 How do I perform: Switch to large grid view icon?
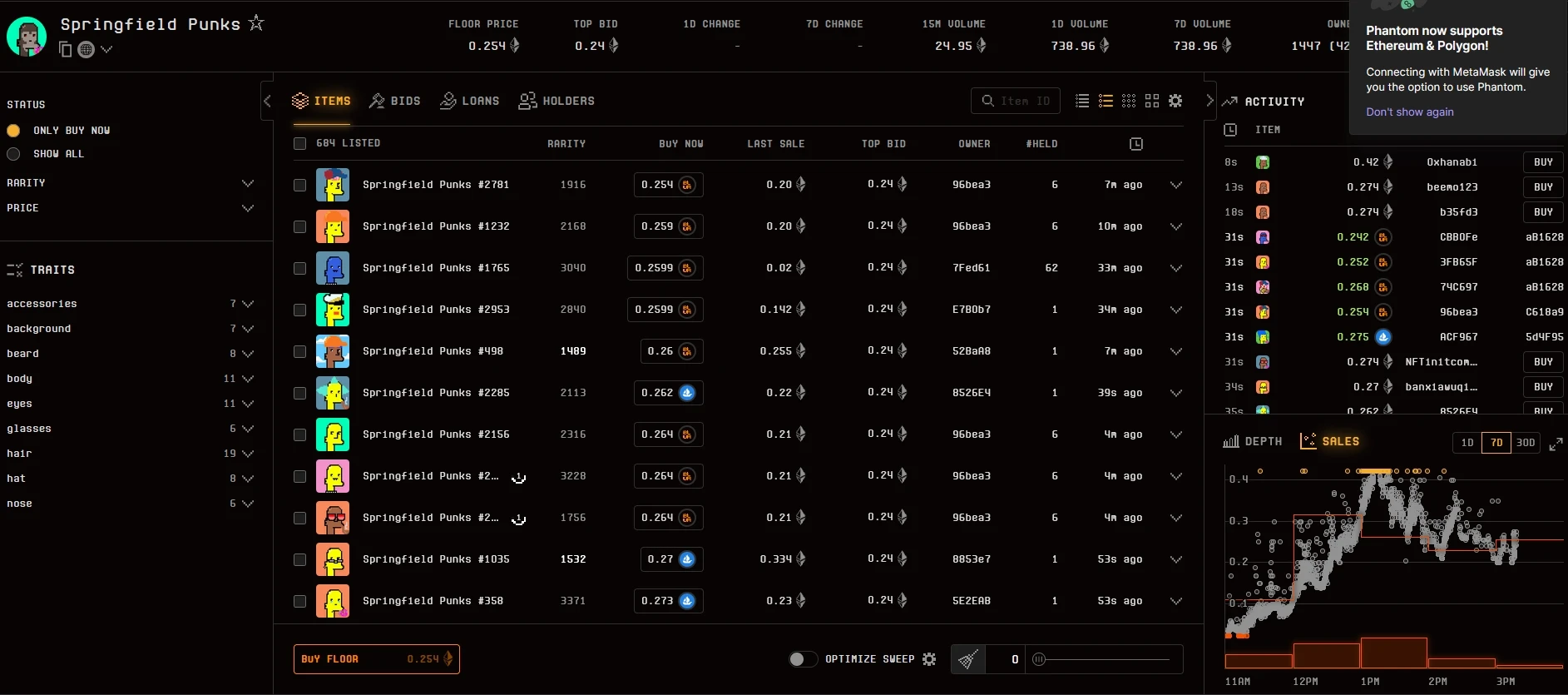click(1152, 101)
